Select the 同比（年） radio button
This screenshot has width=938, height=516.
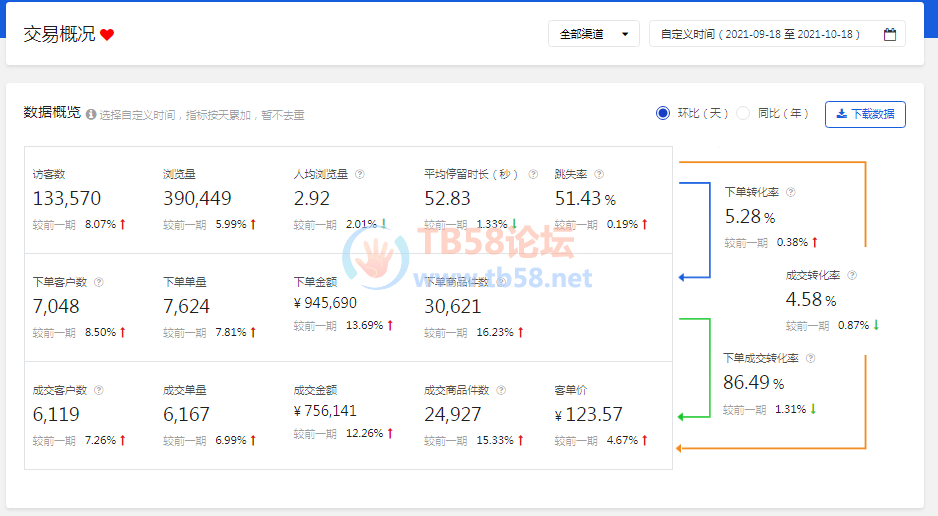(x=743, y=114)
